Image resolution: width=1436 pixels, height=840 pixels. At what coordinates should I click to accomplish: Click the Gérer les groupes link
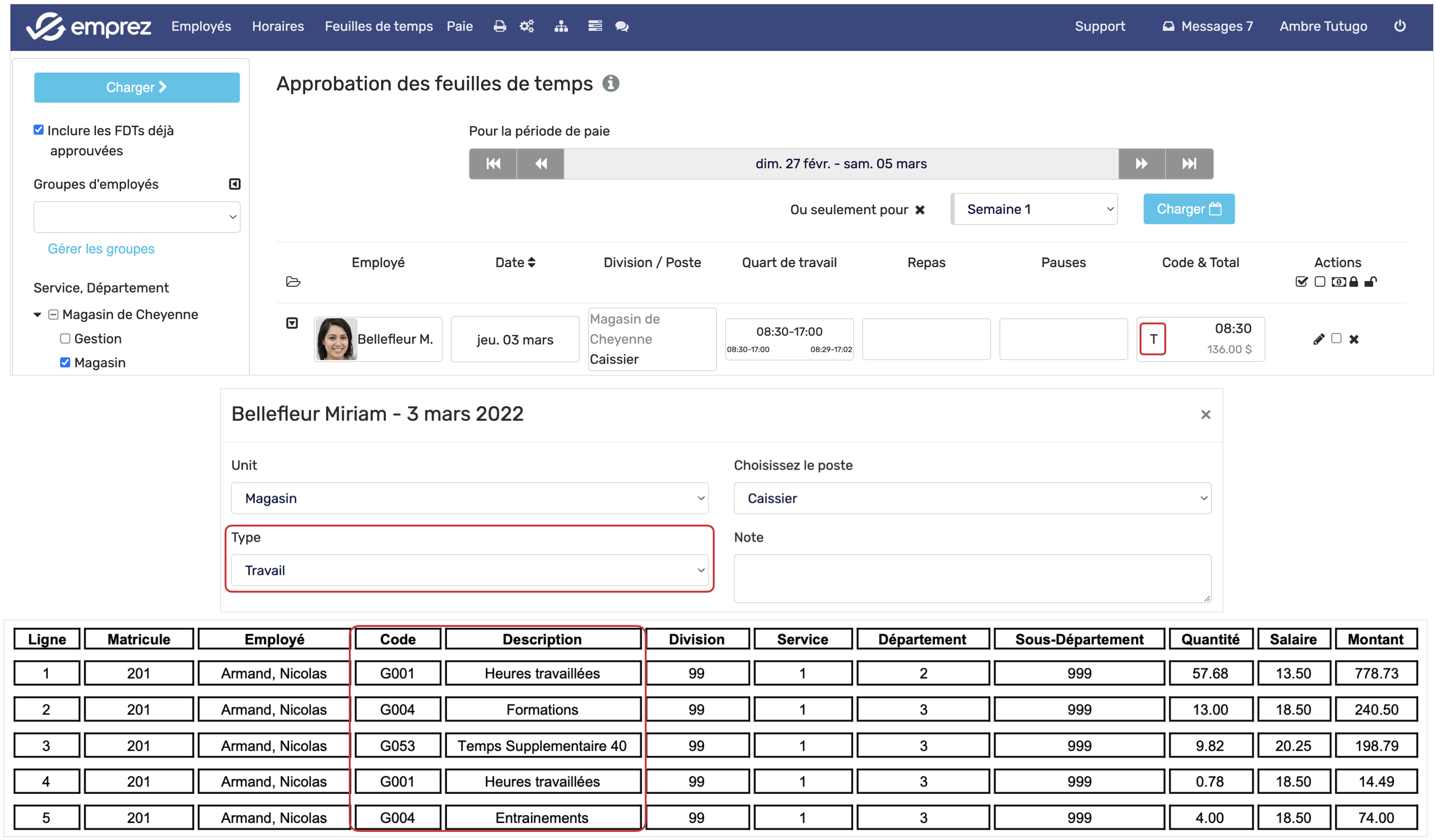(x=101, y=249)
